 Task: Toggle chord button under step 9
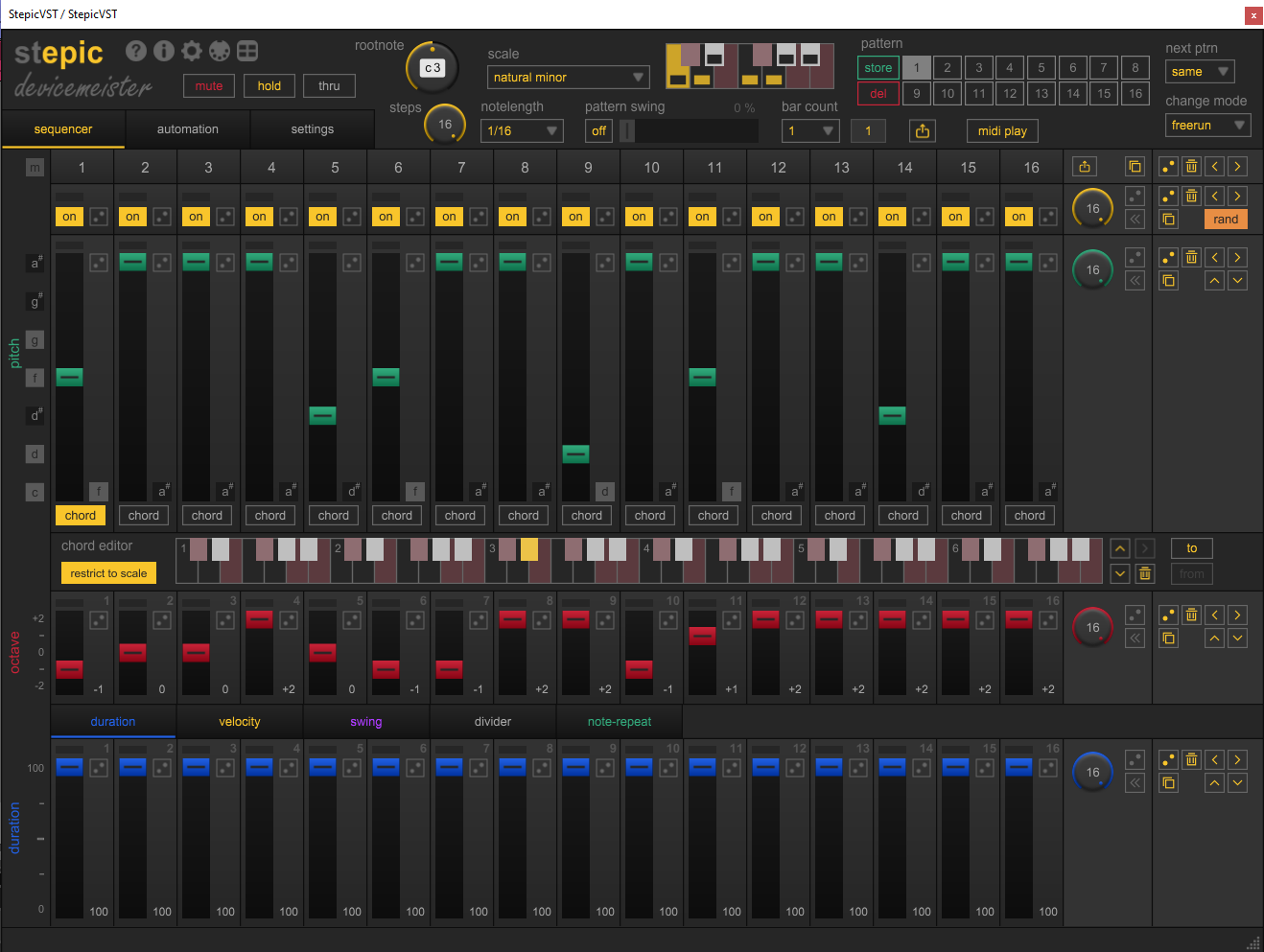coord(587,516)
